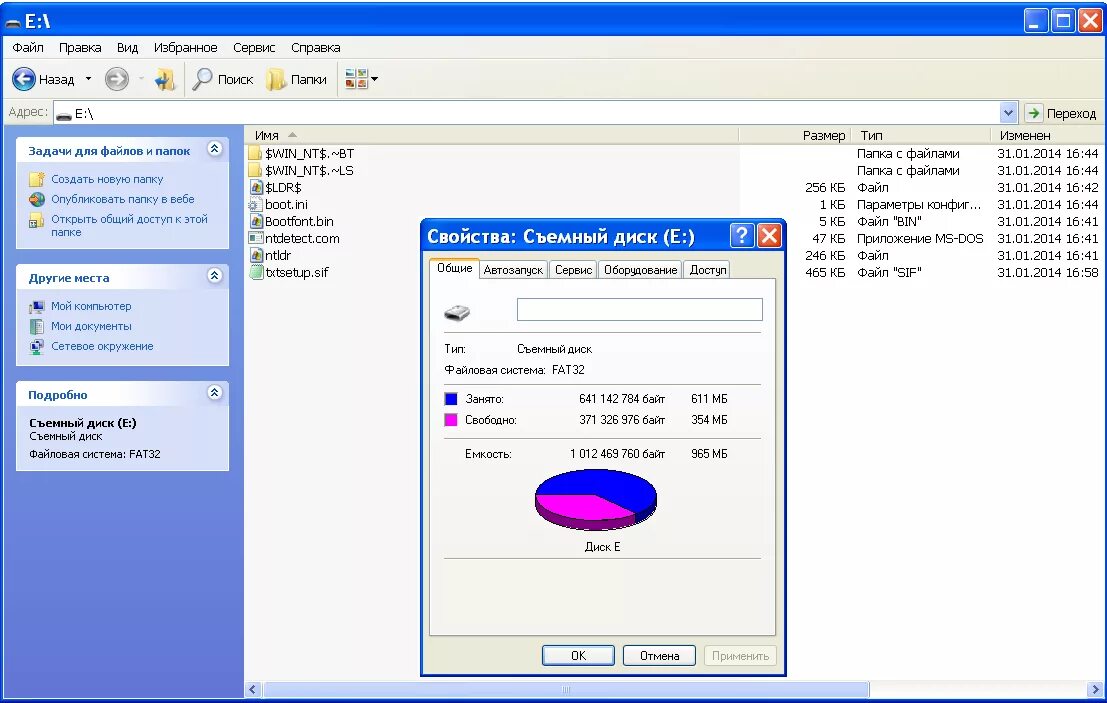The image size is (1107, 703).
Task: Click the new folder icon in tasks
Action: click(37, 179)
